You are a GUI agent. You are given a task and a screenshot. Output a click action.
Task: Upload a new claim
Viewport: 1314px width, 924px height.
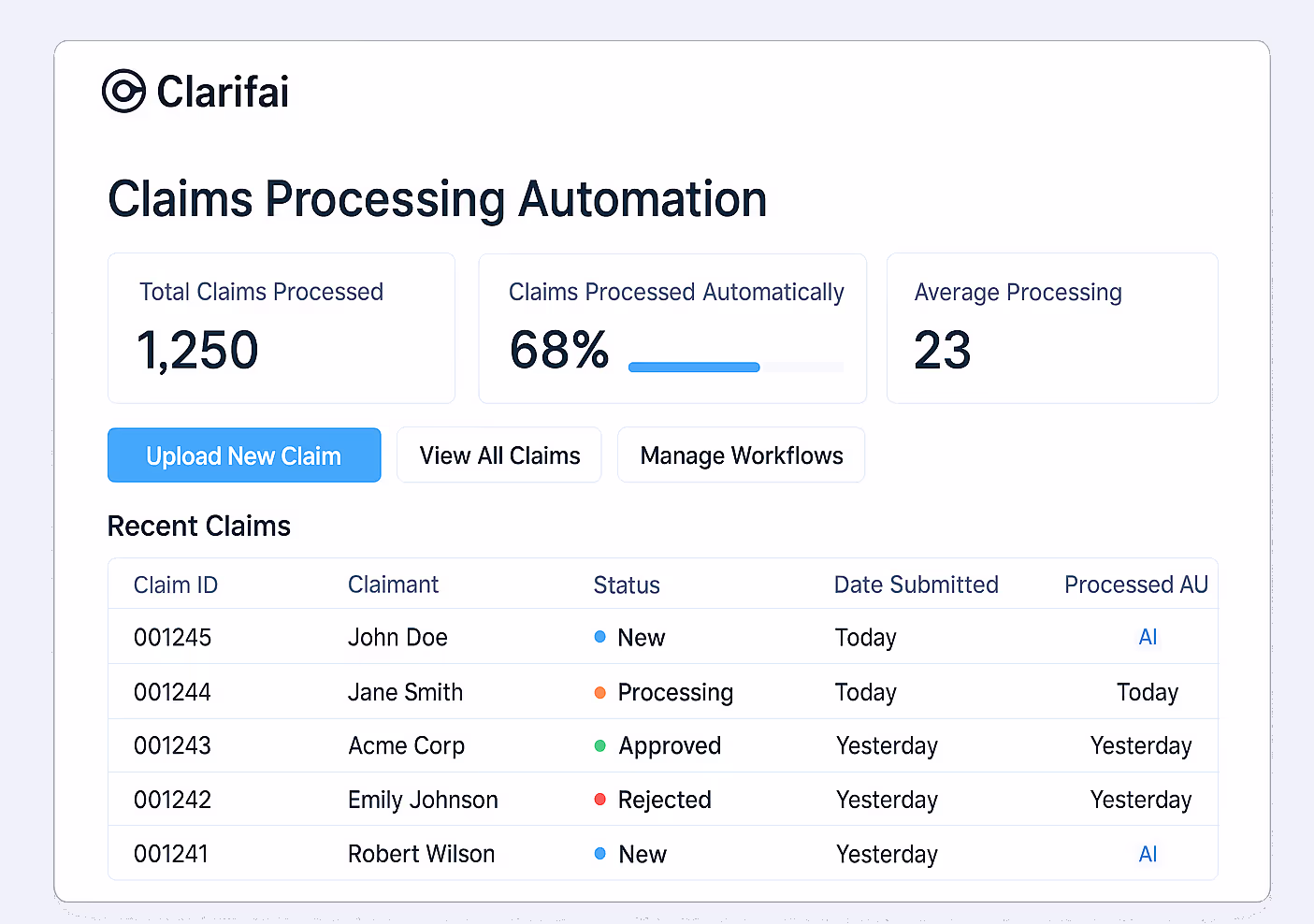click(244, 455)
